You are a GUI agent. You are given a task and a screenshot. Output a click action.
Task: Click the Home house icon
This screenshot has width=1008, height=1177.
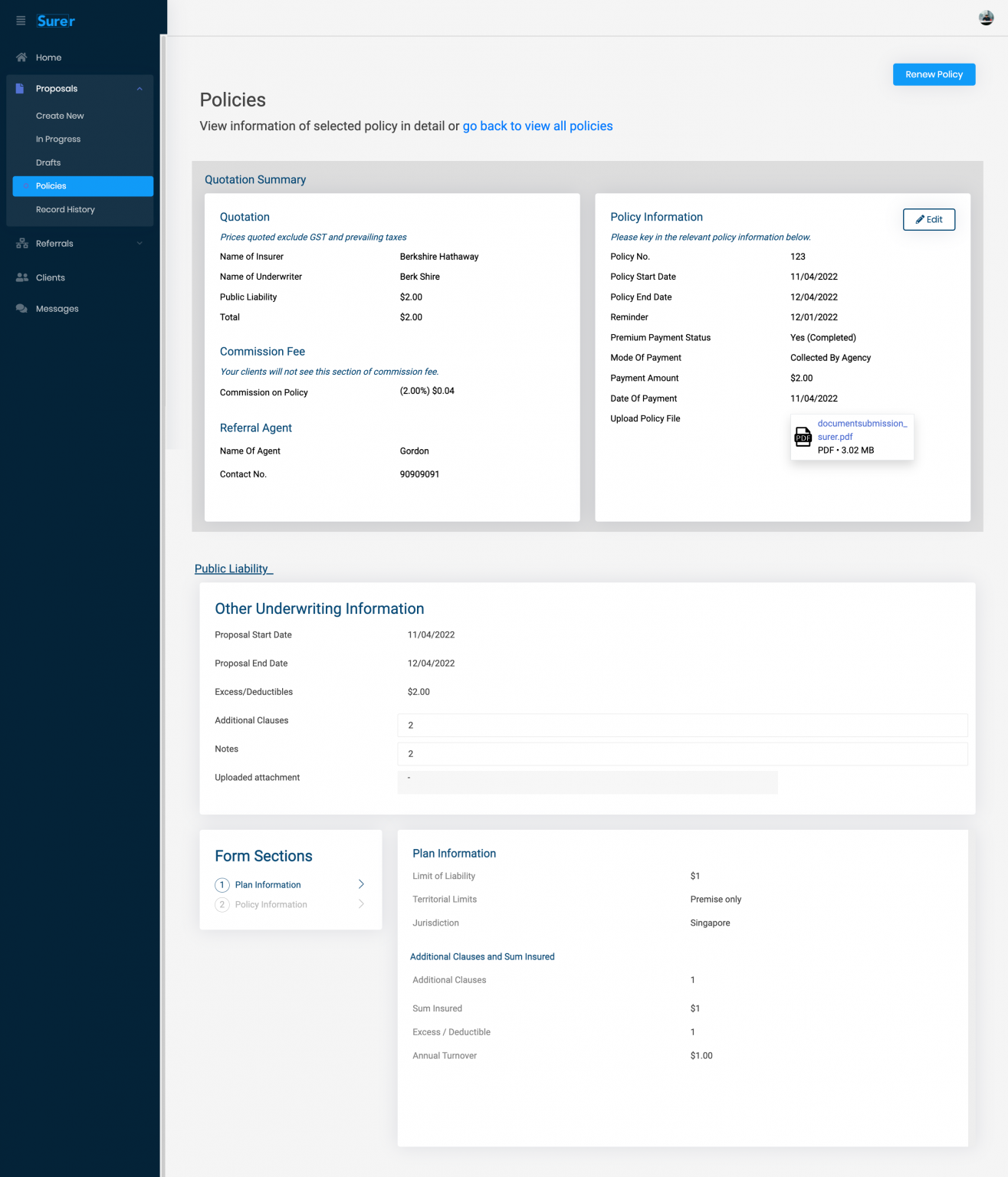pyautogui.click(x=21, y=57)
